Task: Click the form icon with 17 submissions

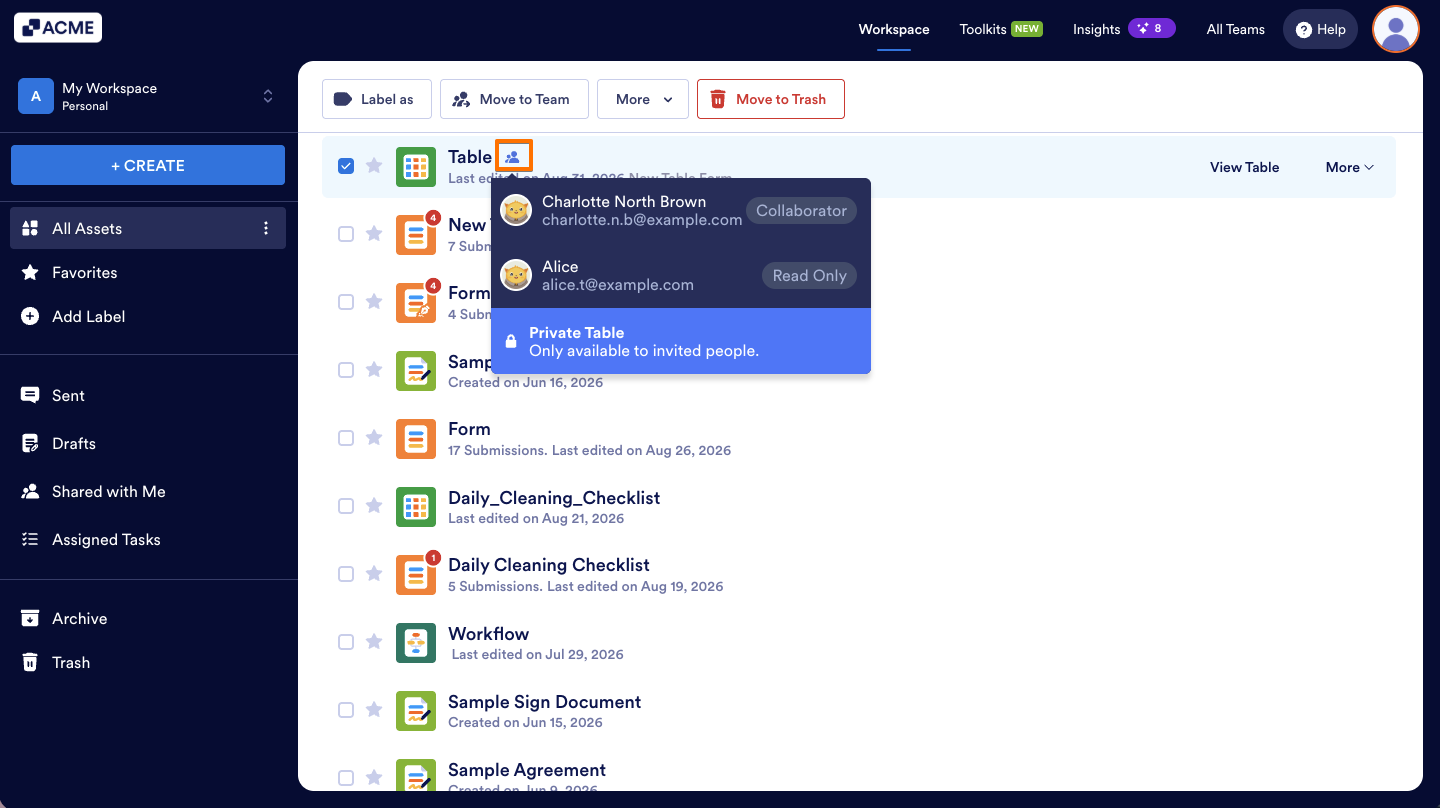Action: (416, 439)
